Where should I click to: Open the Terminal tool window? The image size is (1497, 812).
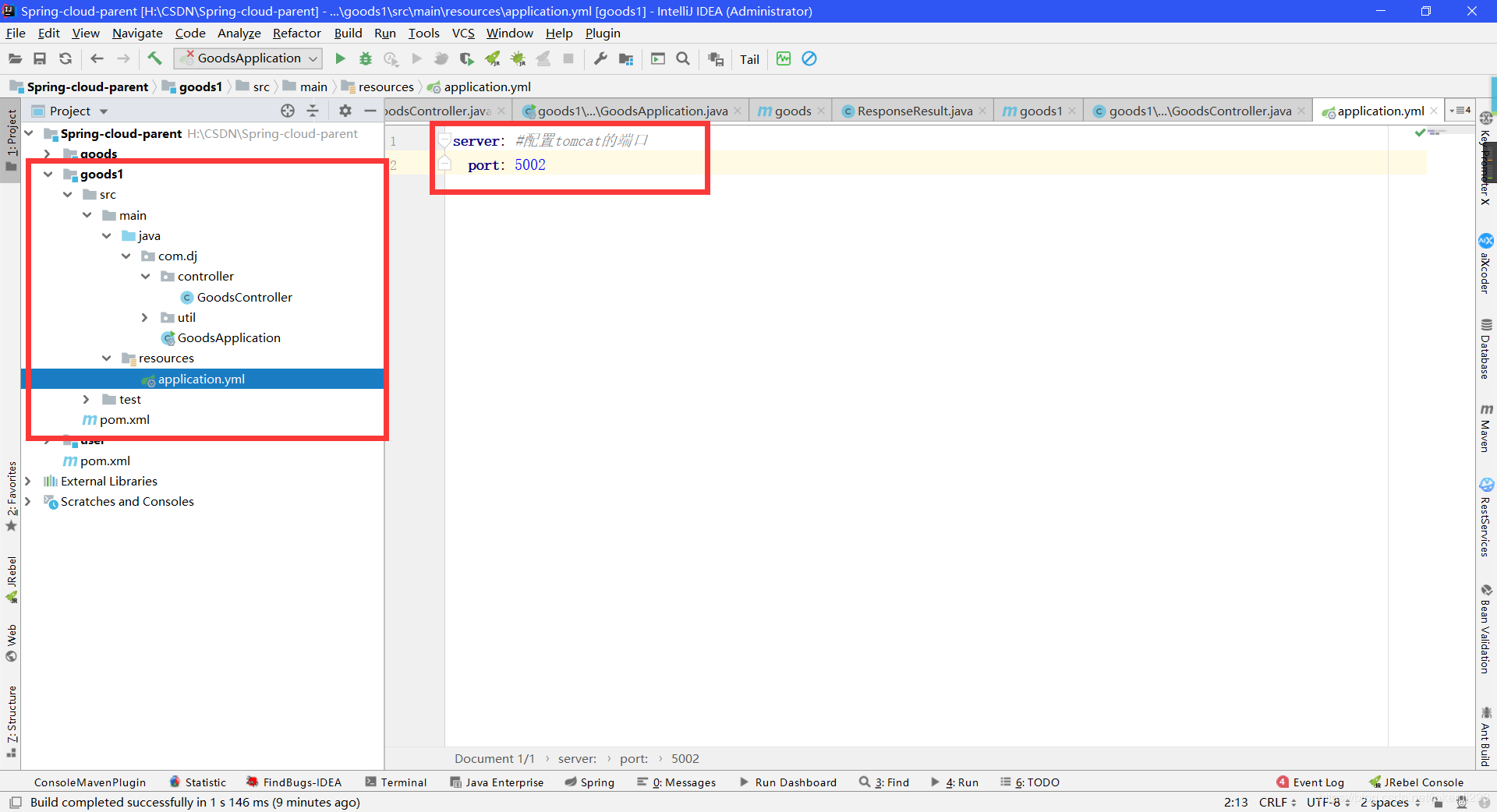[x=395, y=782]
